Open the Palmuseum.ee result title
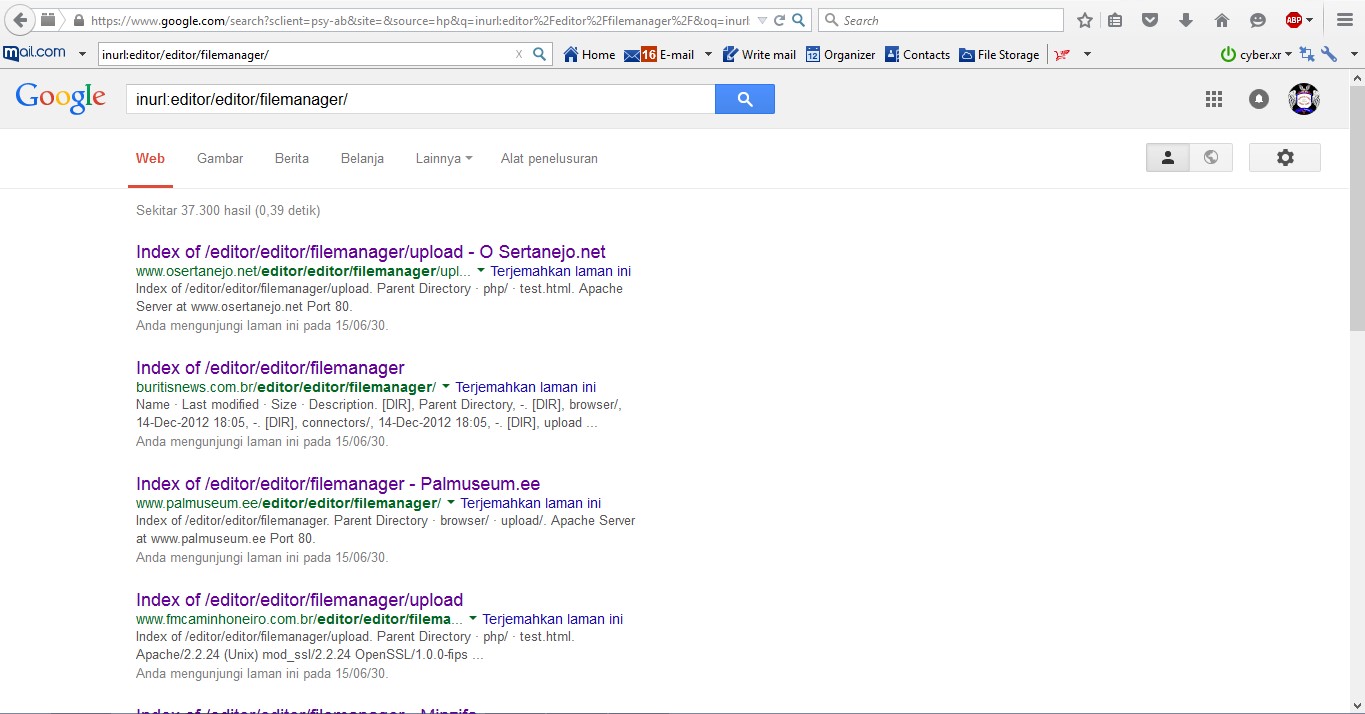The height and width of the screenshot is (714, 1365). 338,484
